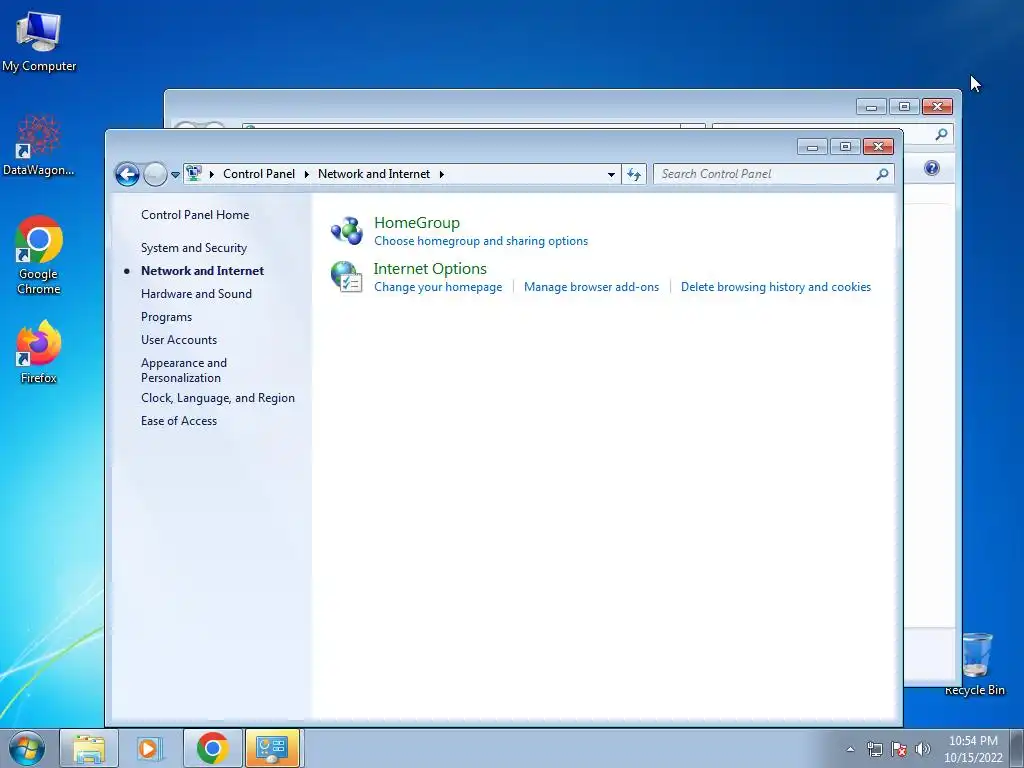Open the address bar history dropdown
The width and height of the screenshot is (1024, 768).
coord(611,174)
